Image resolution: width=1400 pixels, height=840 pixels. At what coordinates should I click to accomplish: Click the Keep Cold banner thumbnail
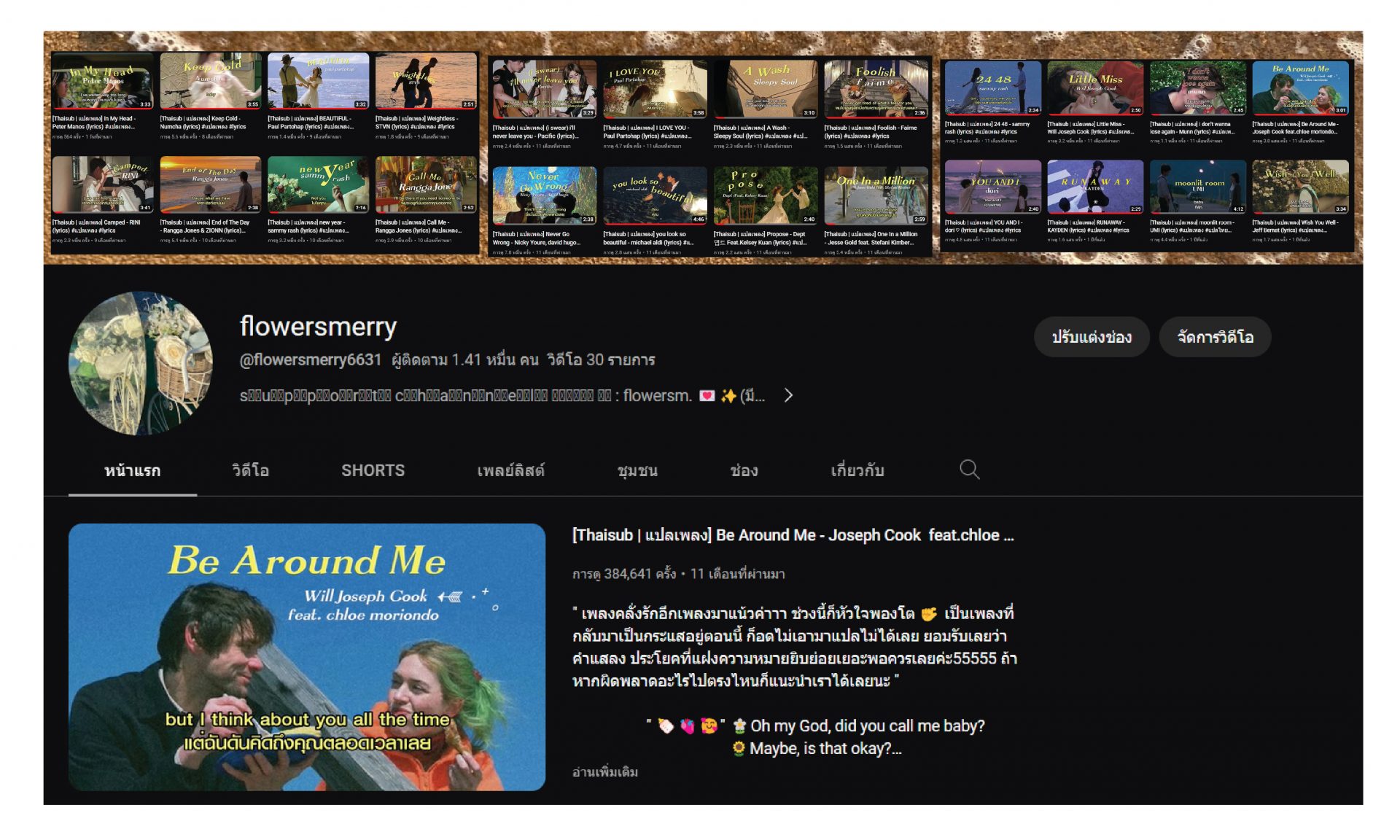tap(210, 81)
